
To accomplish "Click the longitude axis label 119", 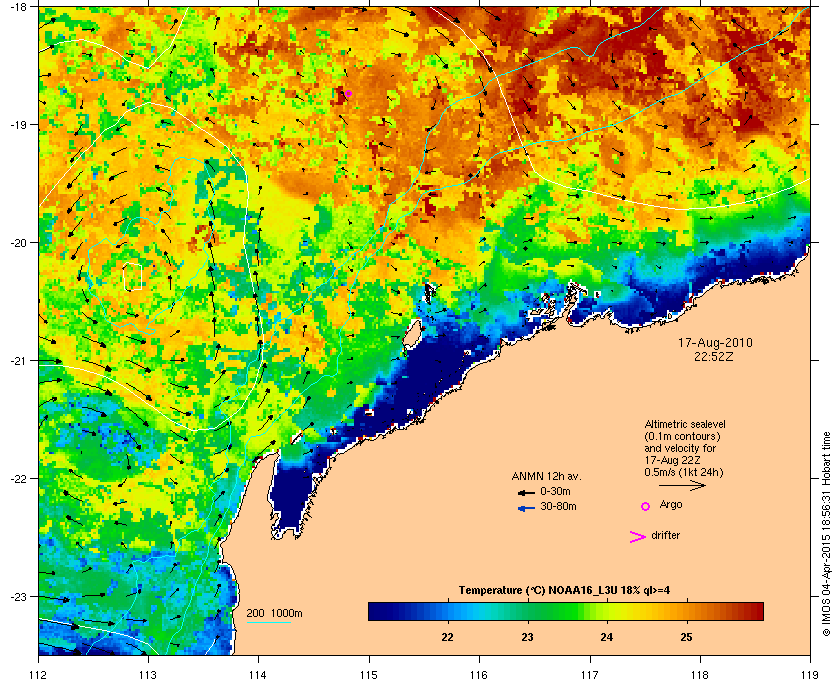I will 810,675.
